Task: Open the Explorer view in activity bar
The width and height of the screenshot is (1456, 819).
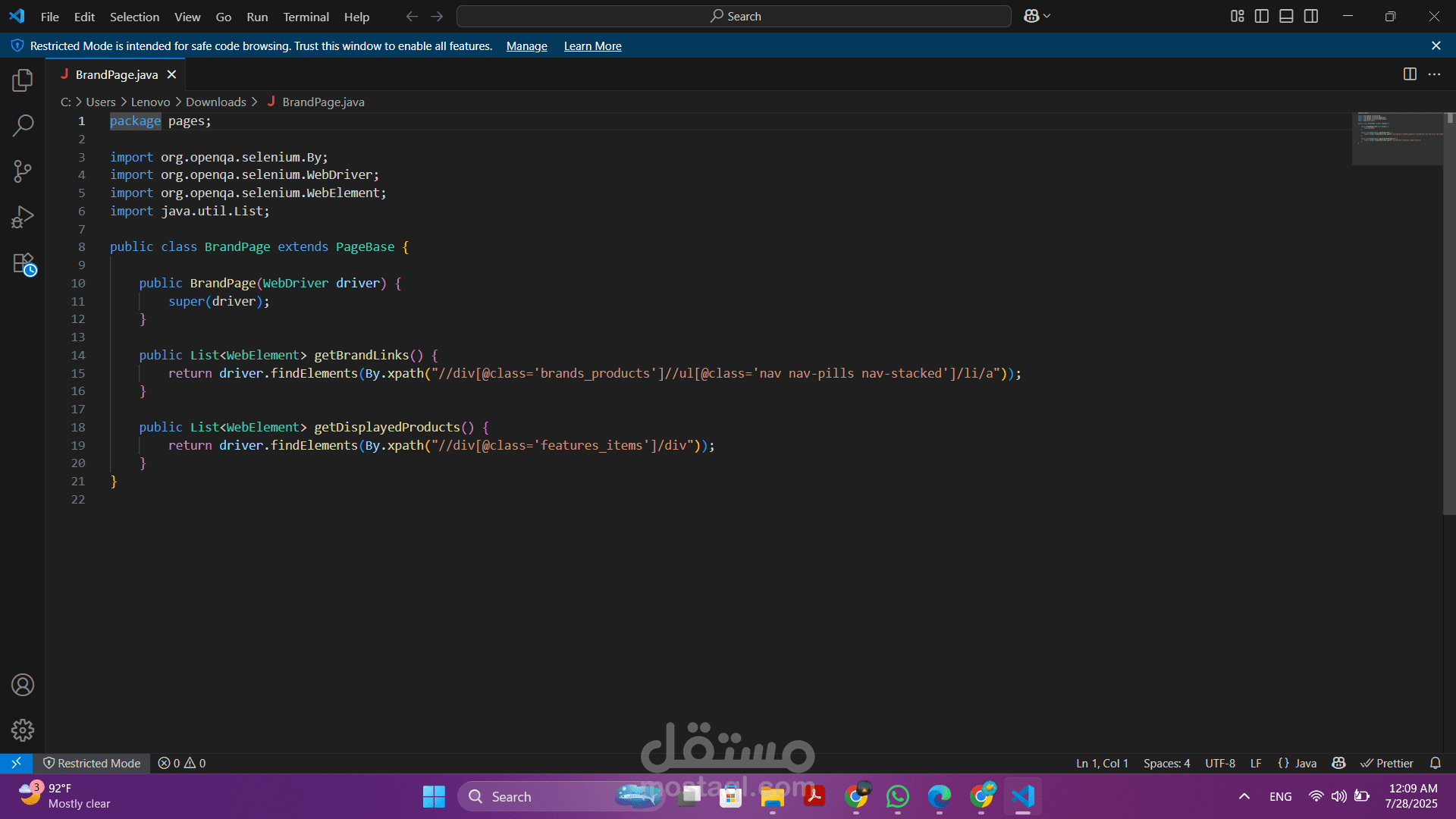Action: coord(23,80)
